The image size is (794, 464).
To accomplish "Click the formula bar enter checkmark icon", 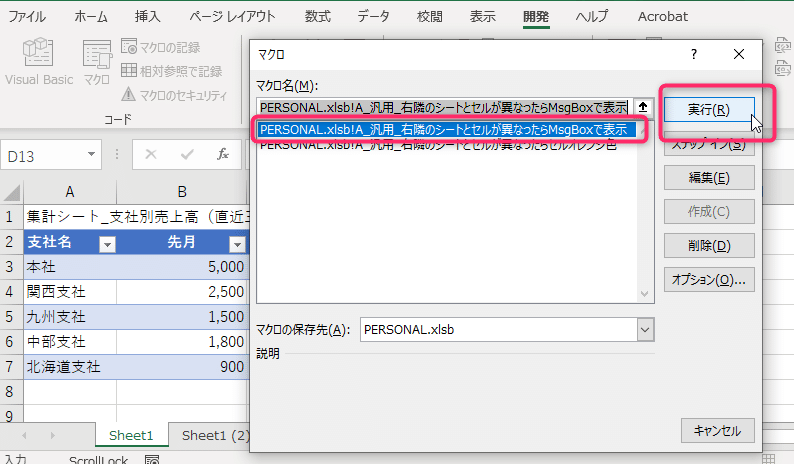I will (187, 154).
